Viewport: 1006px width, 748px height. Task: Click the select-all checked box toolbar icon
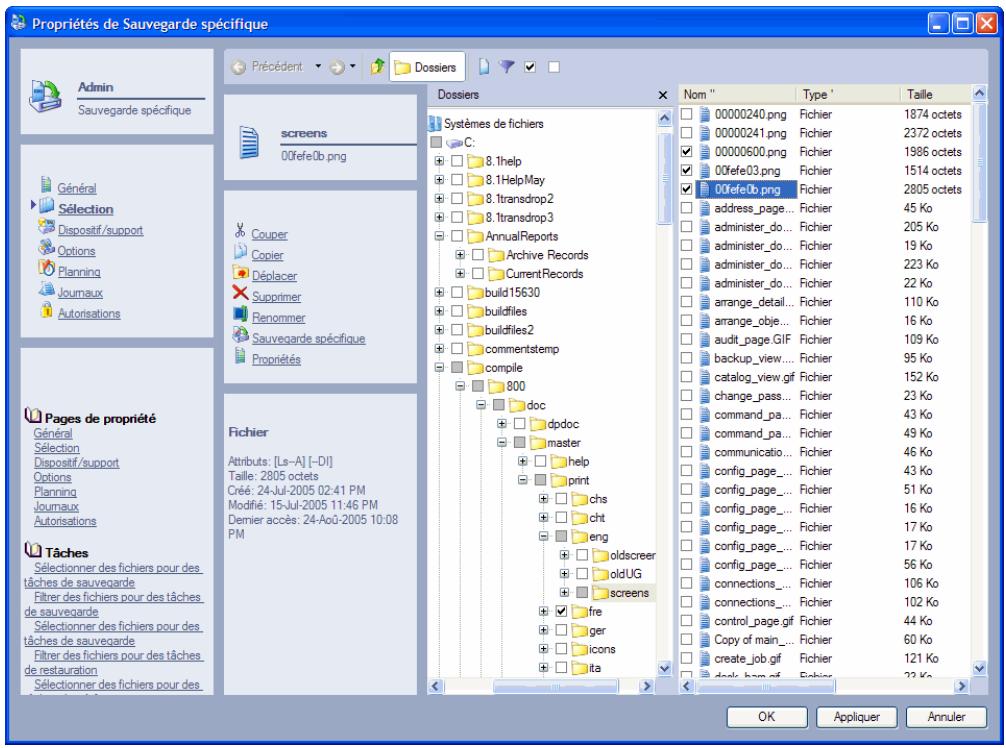click(x=530, y=67)
